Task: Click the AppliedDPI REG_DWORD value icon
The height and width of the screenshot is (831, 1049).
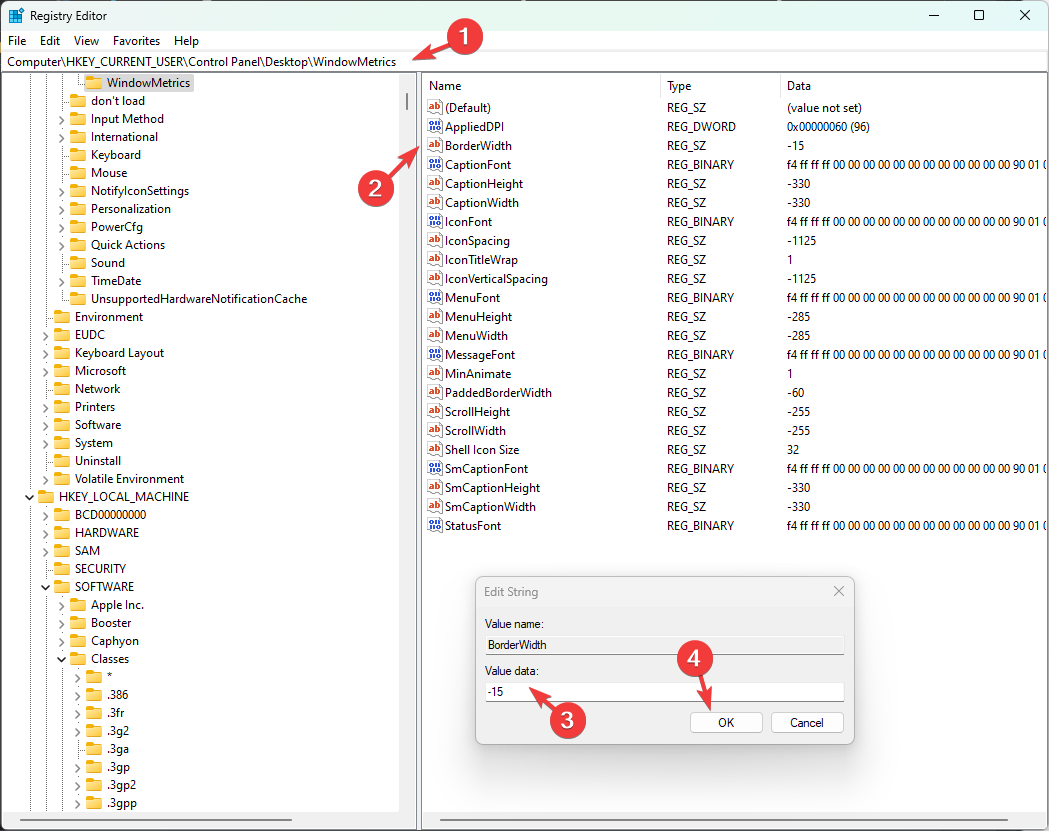Action: (x=435, y=126)
